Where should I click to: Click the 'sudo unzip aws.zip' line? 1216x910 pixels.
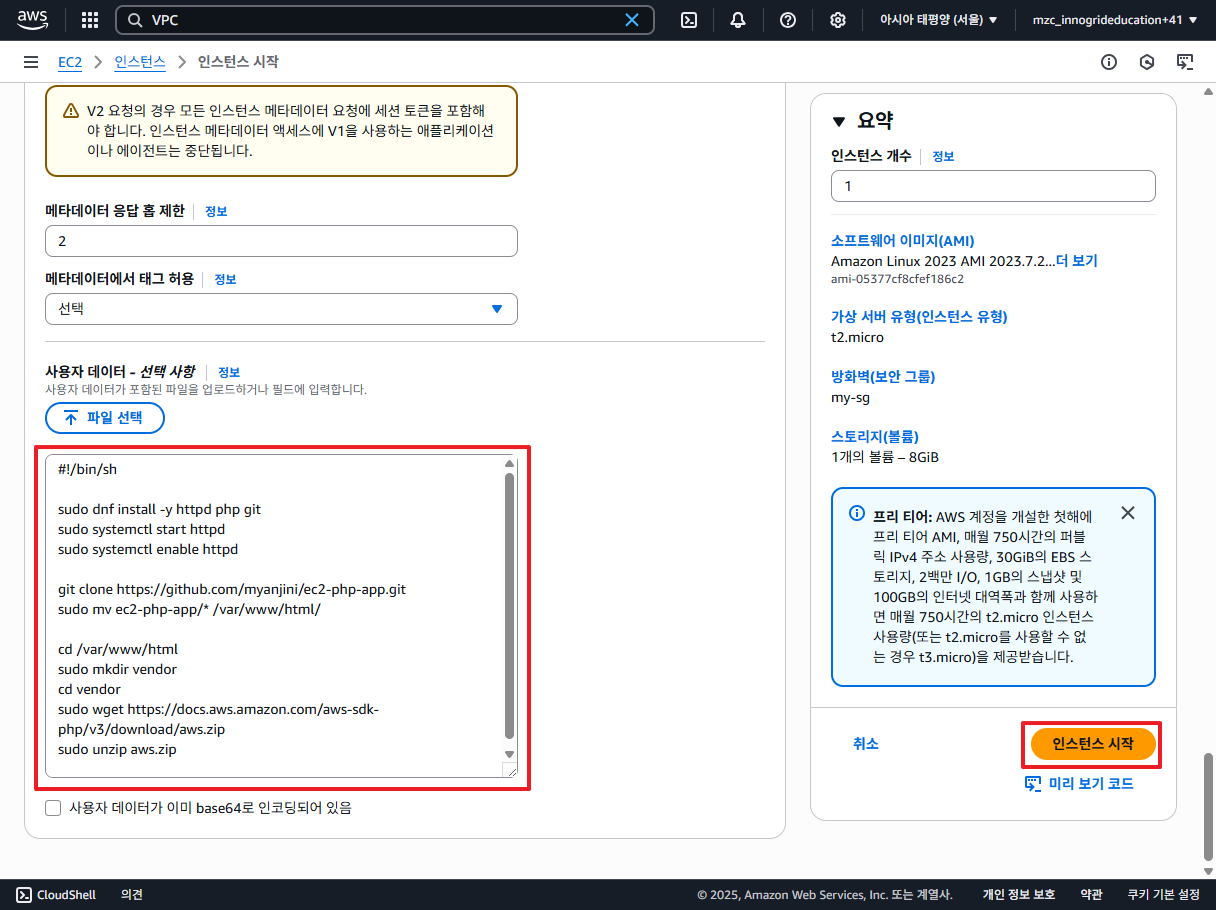[117, 749]
